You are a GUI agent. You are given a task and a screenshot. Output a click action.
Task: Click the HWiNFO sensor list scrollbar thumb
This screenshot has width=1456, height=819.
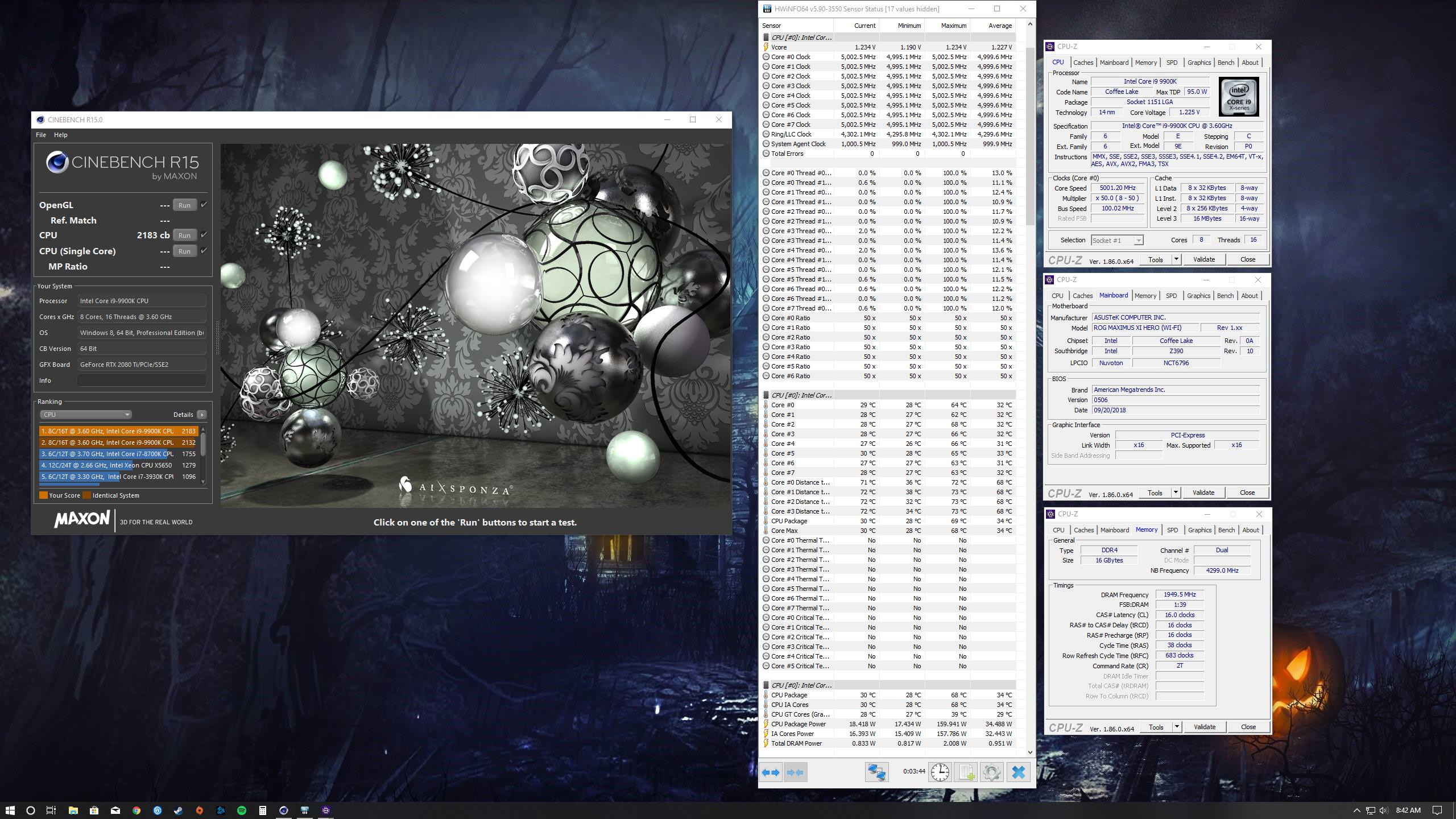click(x=1030, y=136)
